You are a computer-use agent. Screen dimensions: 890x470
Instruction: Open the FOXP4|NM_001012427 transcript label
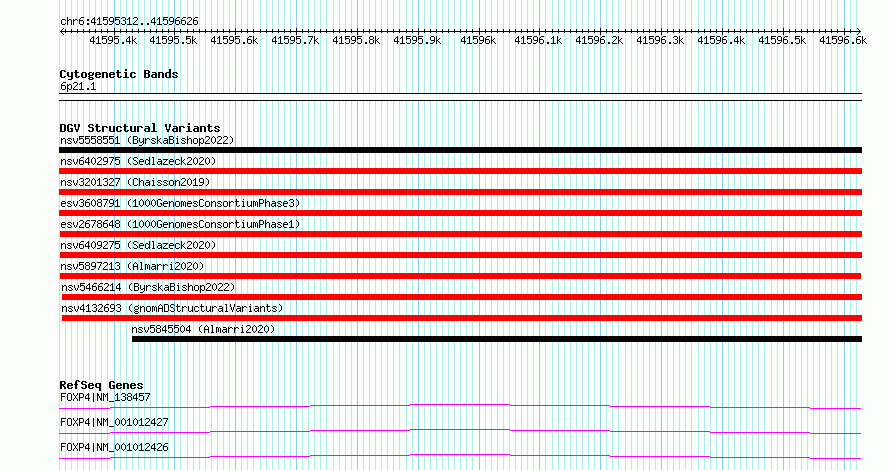click(x=114, y=422)
